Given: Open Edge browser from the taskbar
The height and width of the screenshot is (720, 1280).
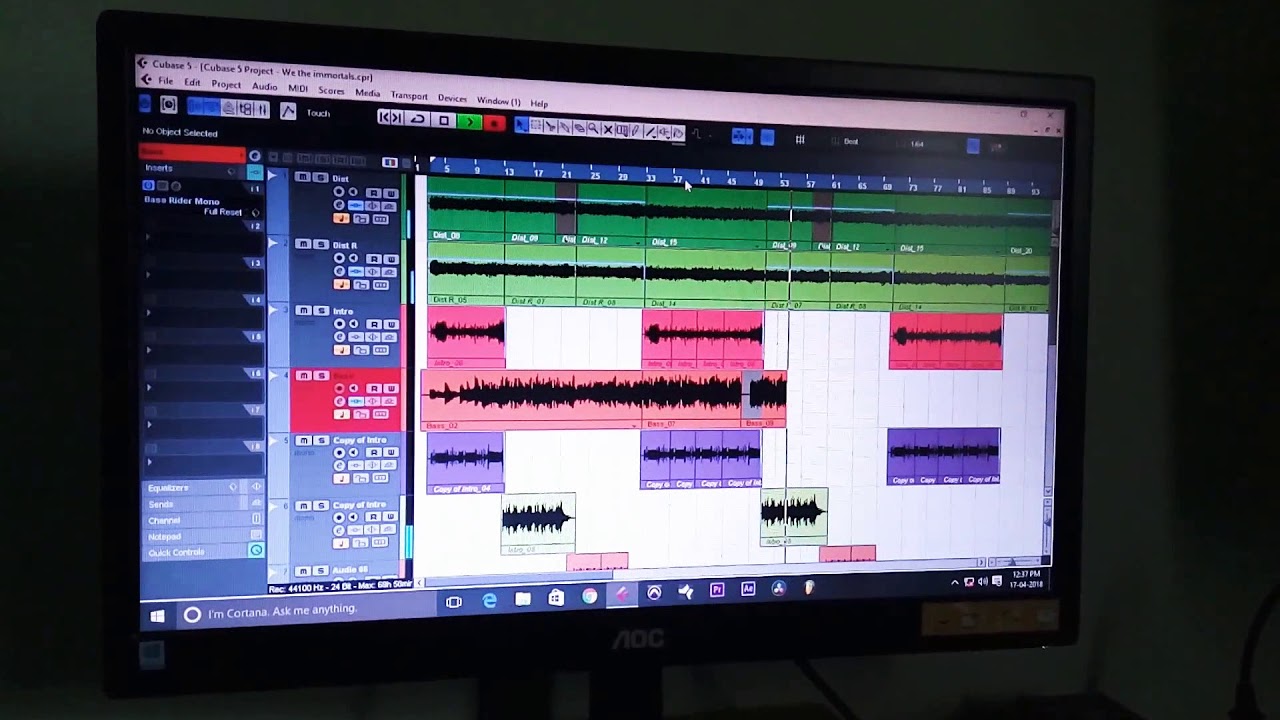Looking at the screenshot, I should pos(489,599).
